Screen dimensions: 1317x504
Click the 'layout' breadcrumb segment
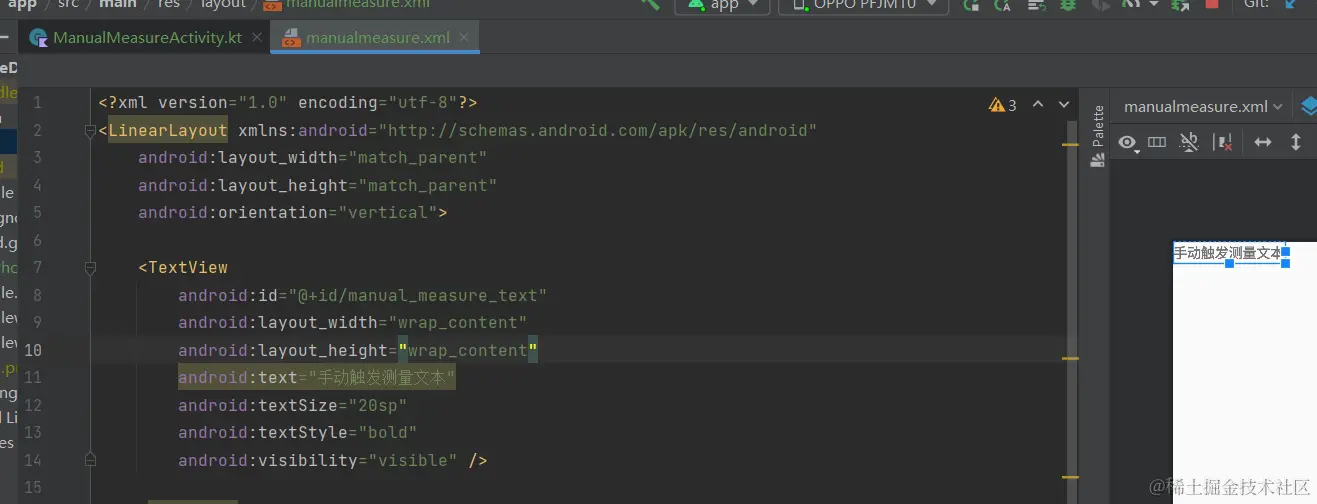(x=222, y=4)
